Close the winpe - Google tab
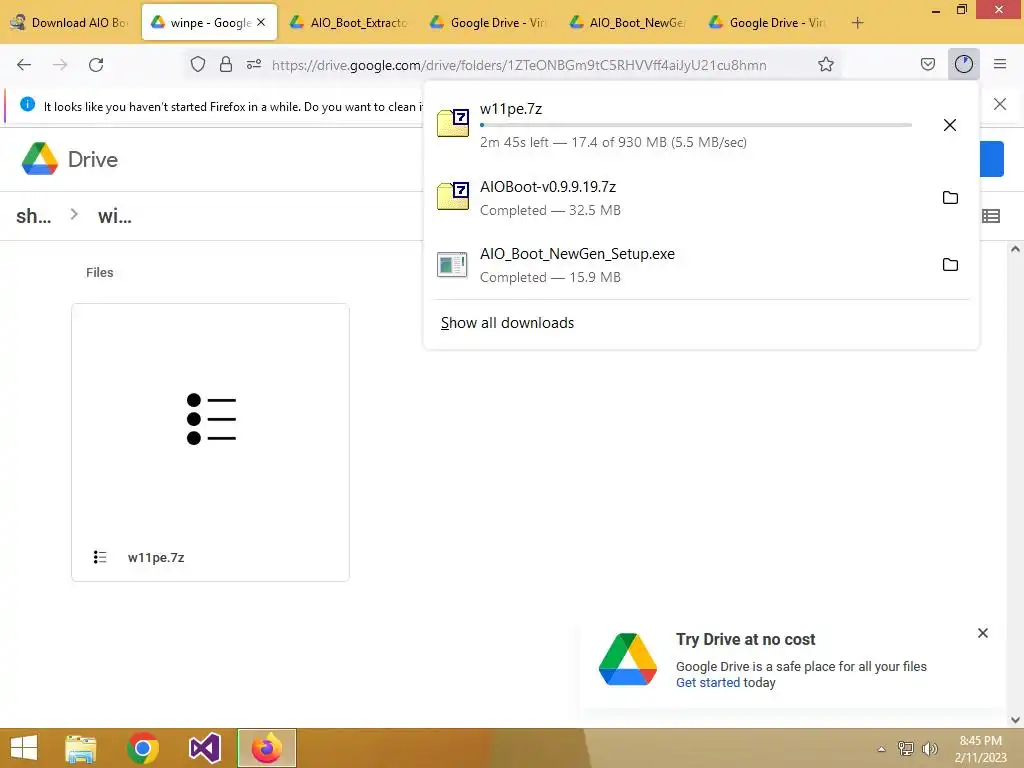Image resolution: width=1024 pixels, height=768 pixels. (x=261, y=22)
